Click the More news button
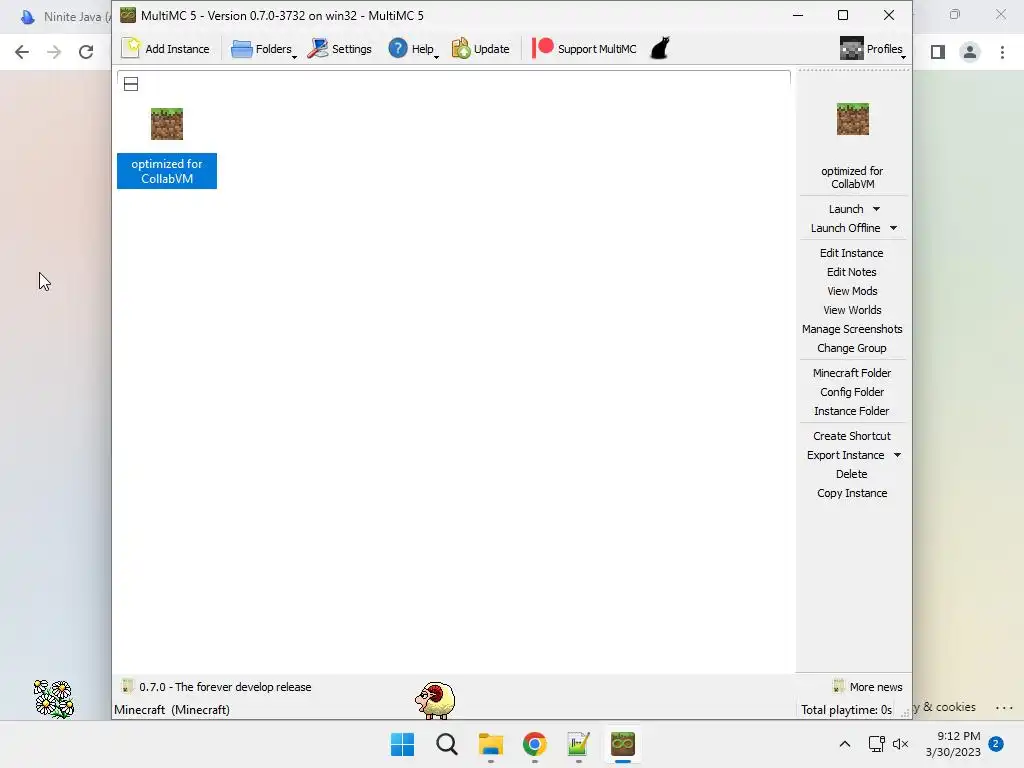Viewport: 1024px width, 768px height. click(868, 686)
